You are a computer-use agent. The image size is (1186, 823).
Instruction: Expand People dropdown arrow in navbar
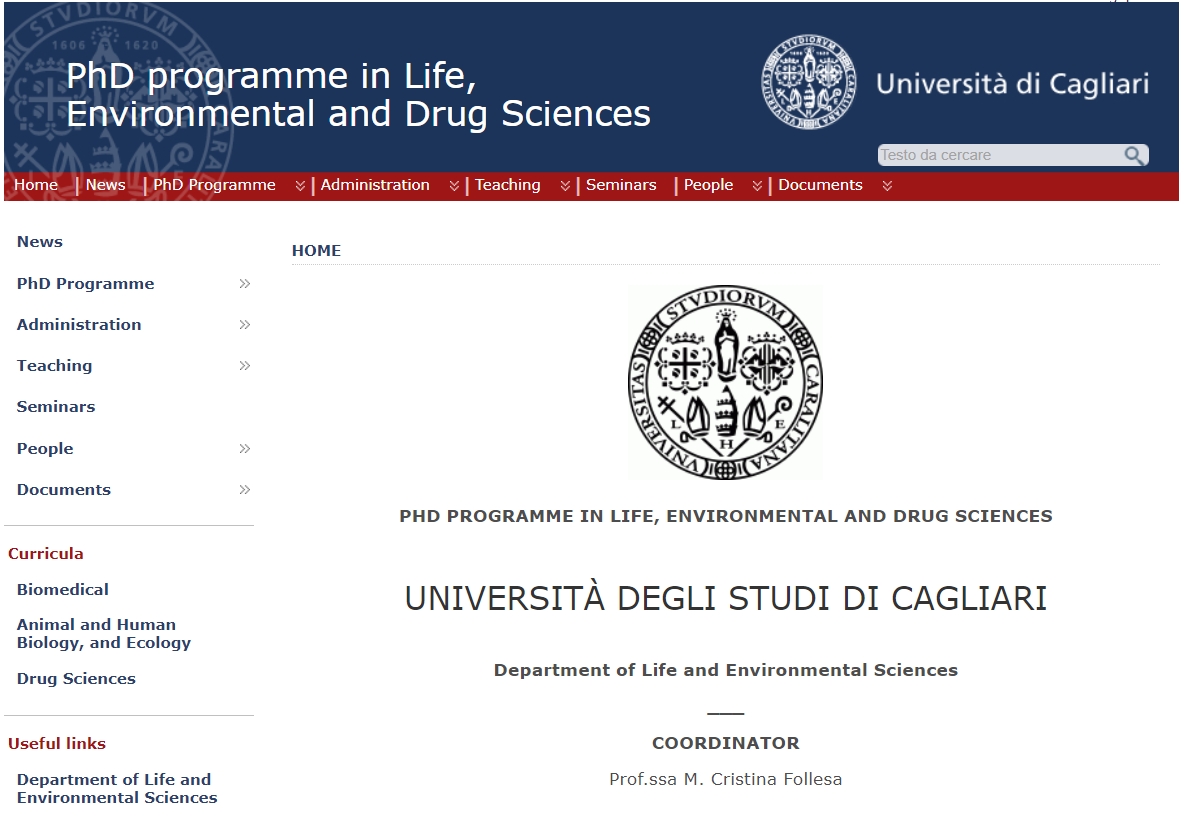(x=756, y=186)
